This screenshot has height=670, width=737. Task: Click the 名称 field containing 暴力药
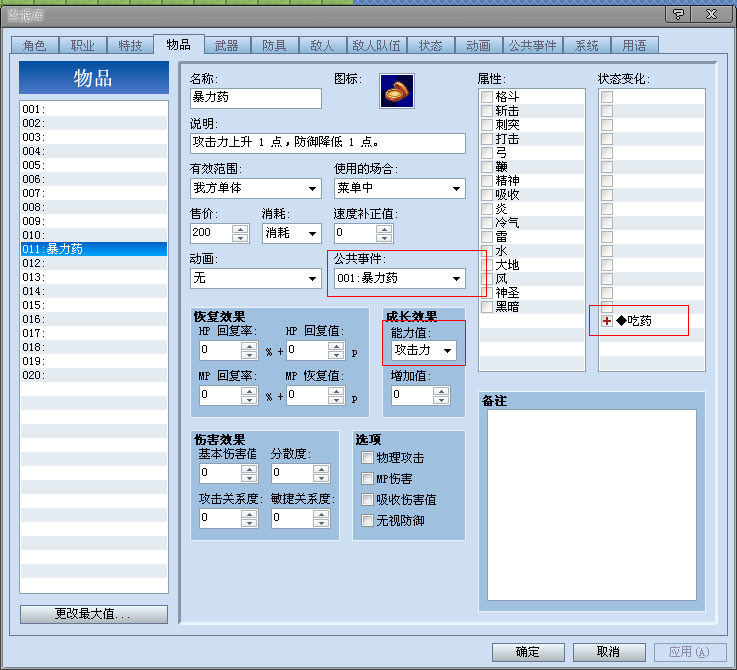(256, 98)
